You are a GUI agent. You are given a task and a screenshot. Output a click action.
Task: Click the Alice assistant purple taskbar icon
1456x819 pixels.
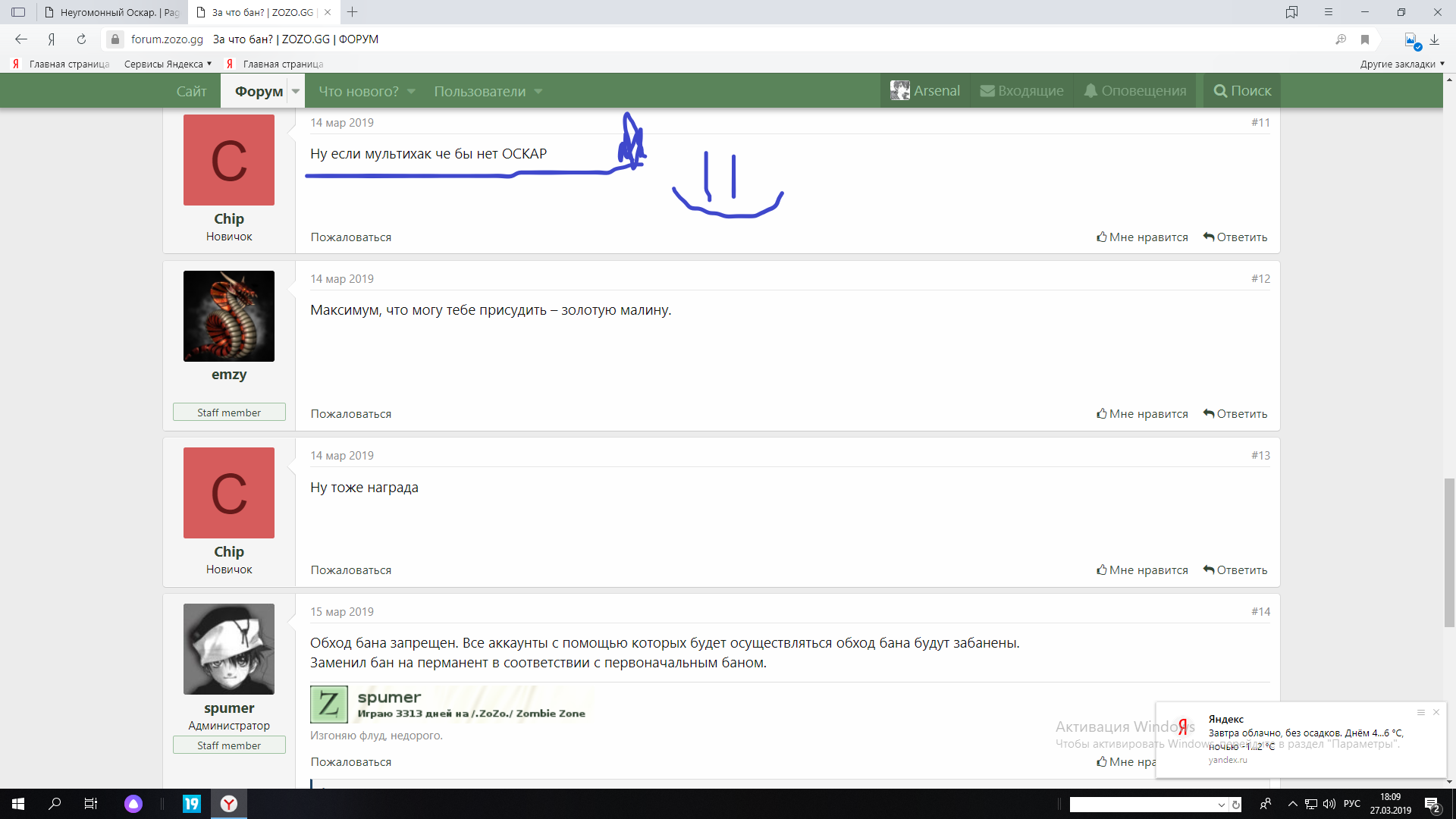133,804
